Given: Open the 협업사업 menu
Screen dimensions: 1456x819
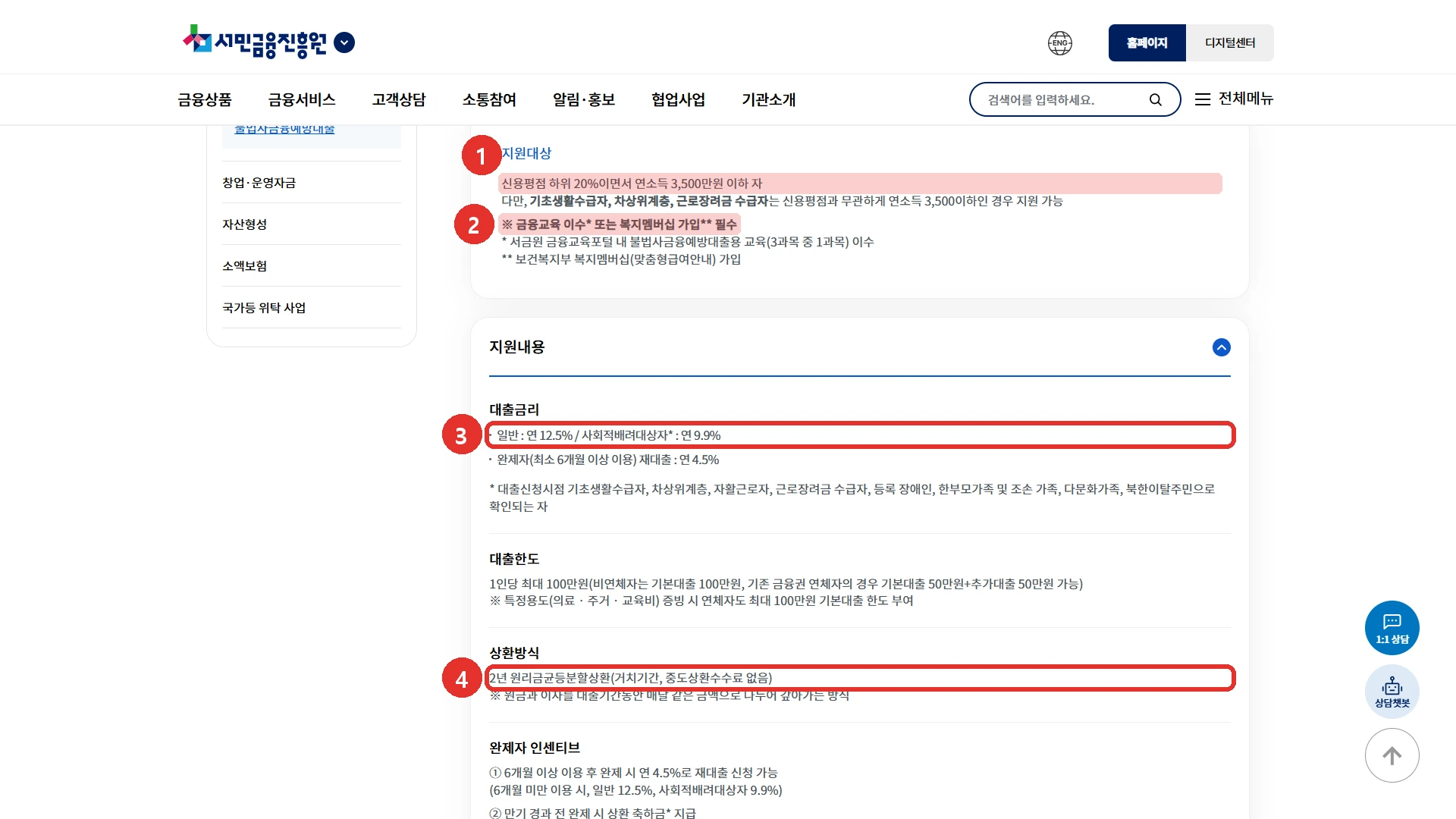Looking at the screenshot, I should (x=678, y=99).
